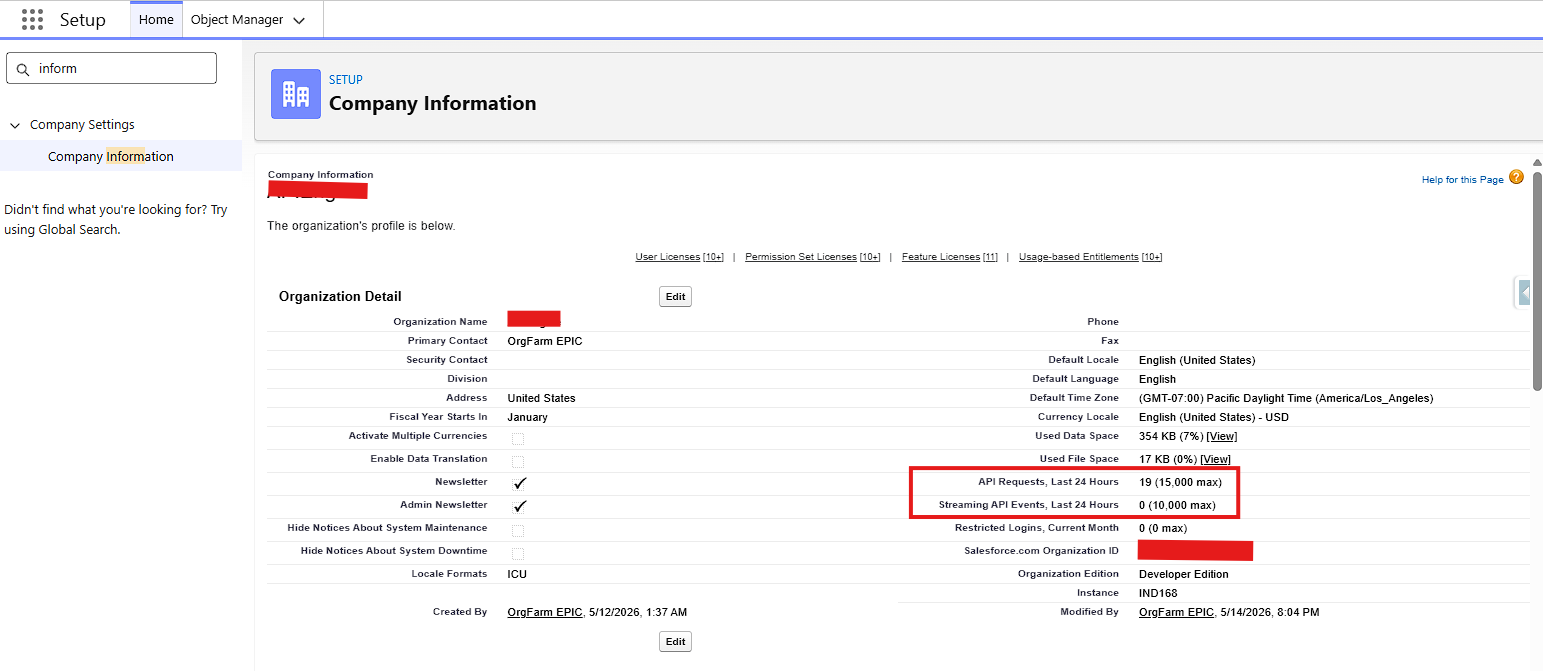Open the App Launcher grid icon
This screenshot has height=671, width=1543.
[32, 19]
